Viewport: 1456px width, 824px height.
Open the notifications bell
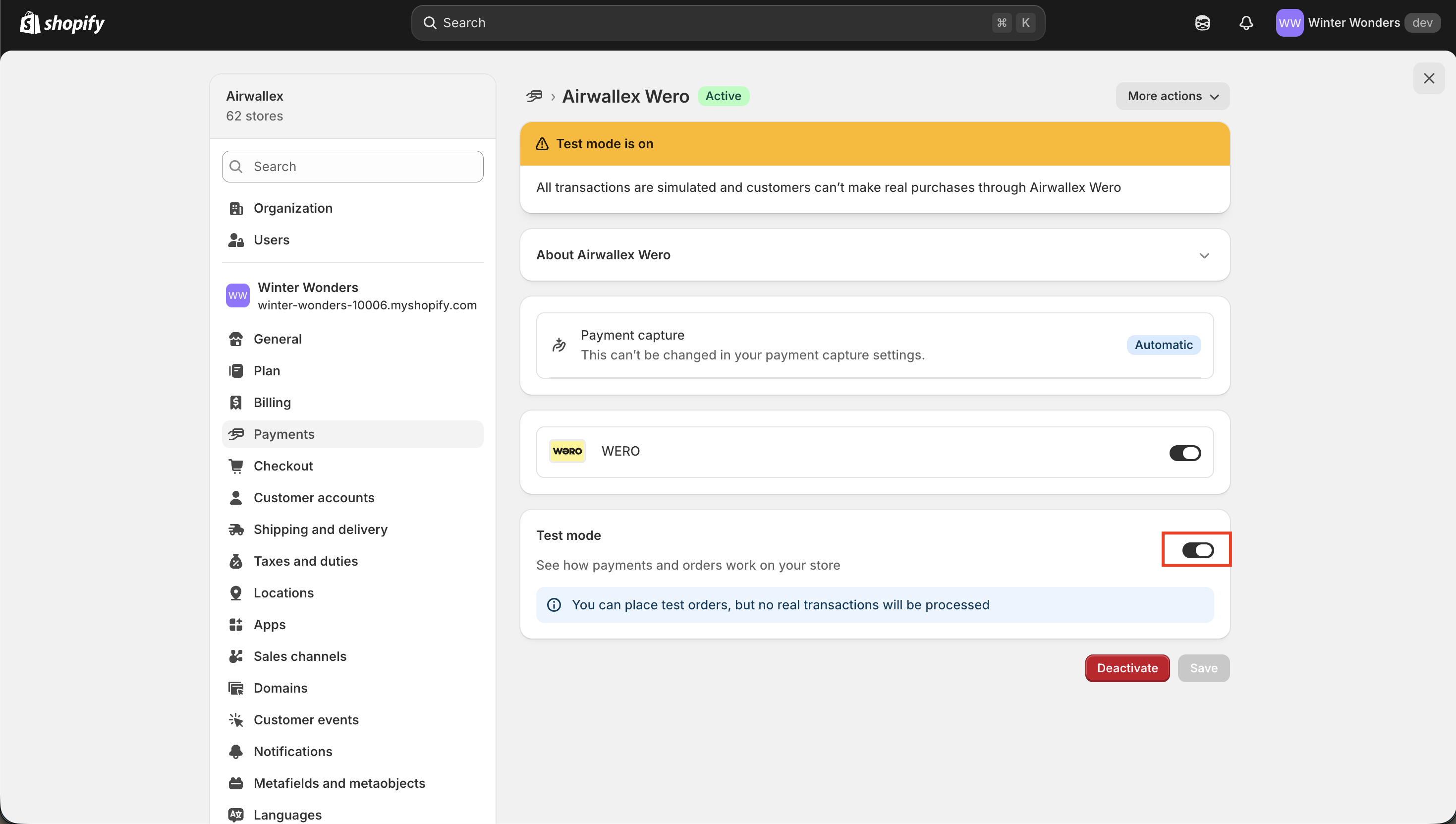[1246, 23]
